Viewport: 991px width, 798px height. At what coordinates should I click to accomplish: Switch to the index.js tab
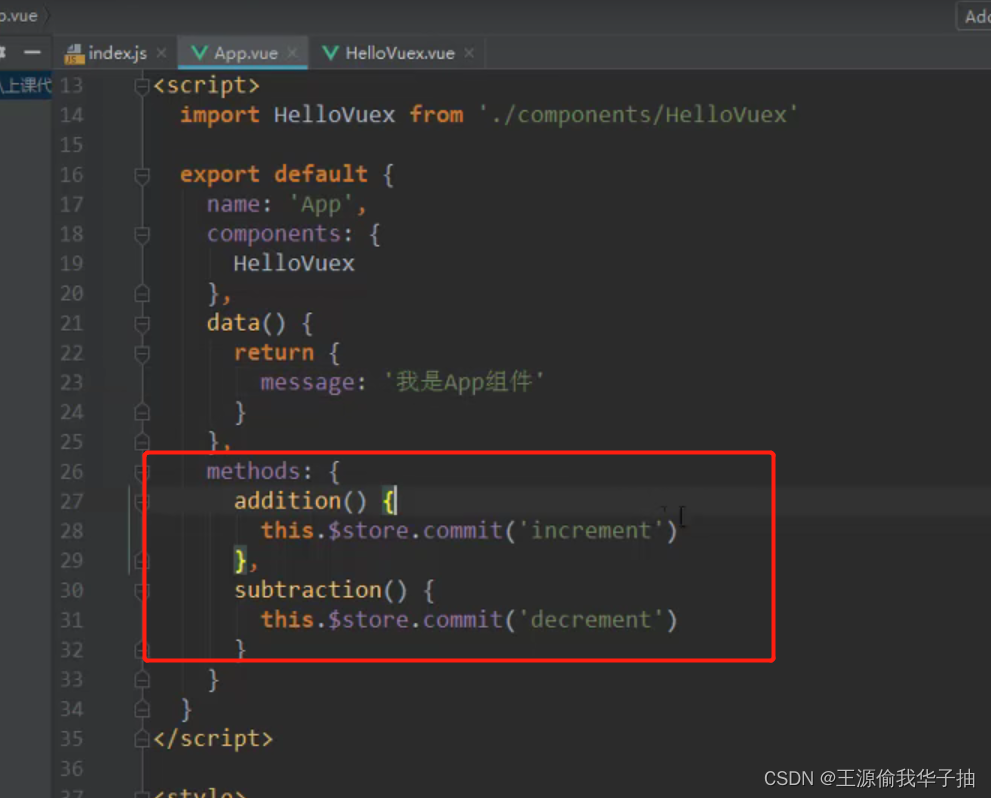click(x=116, y=53)
